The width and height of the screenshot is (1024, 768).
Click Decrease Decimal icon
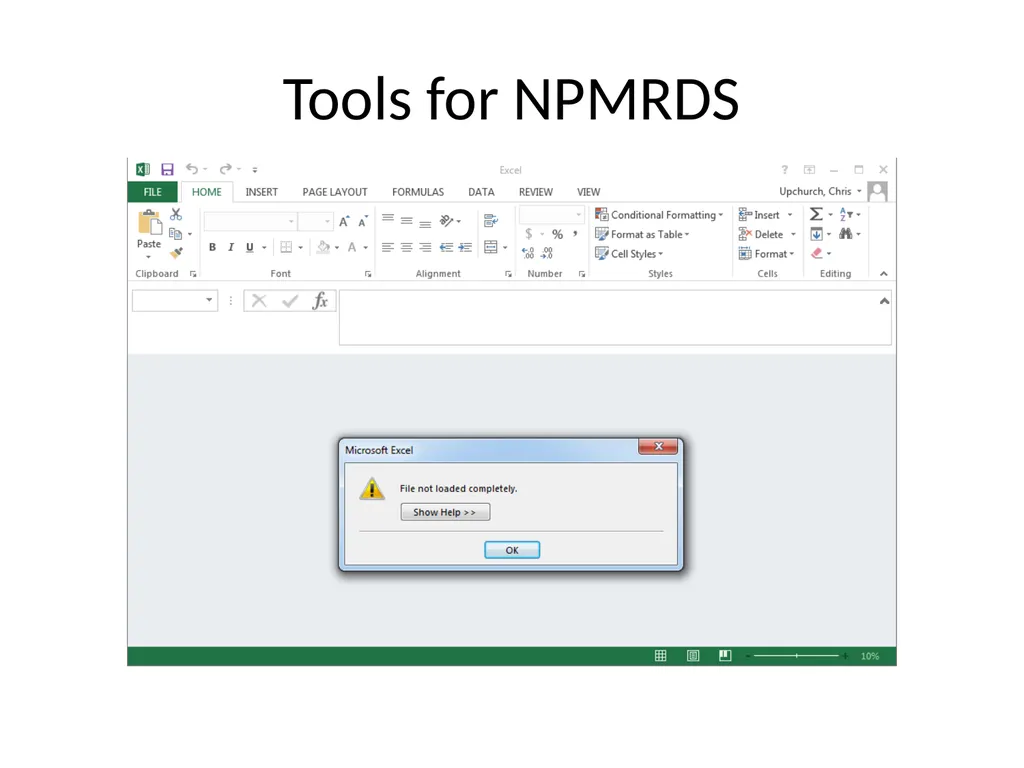(547, 253)
